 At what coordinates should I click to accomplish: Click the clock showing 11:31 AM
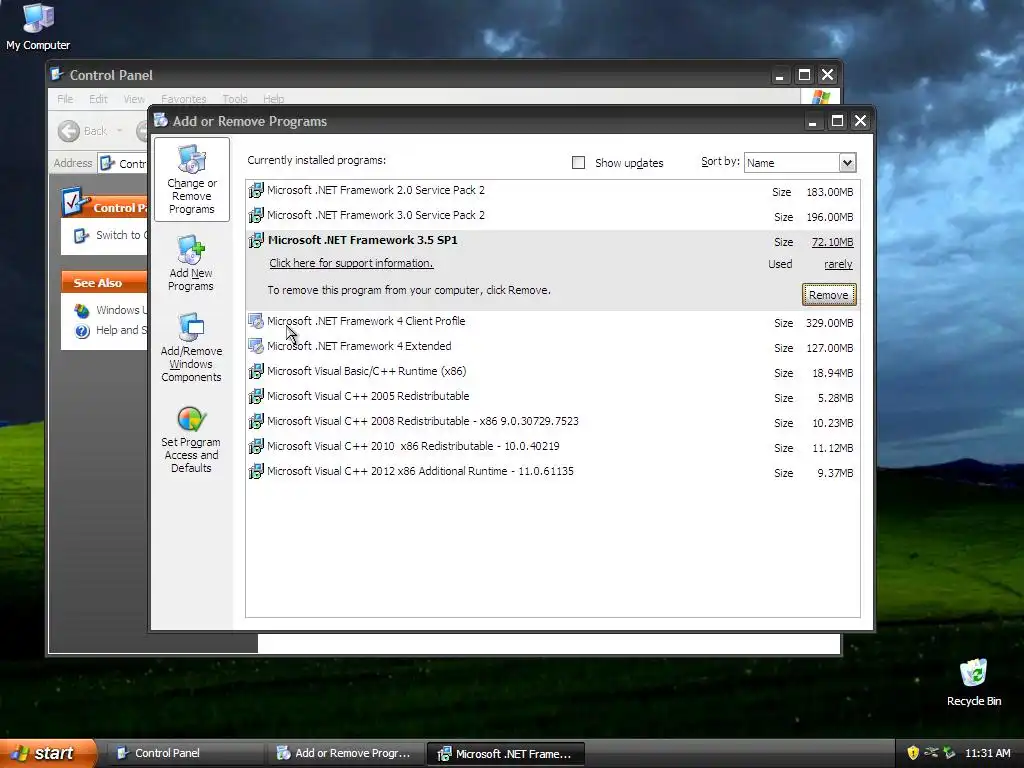(987, 753)
